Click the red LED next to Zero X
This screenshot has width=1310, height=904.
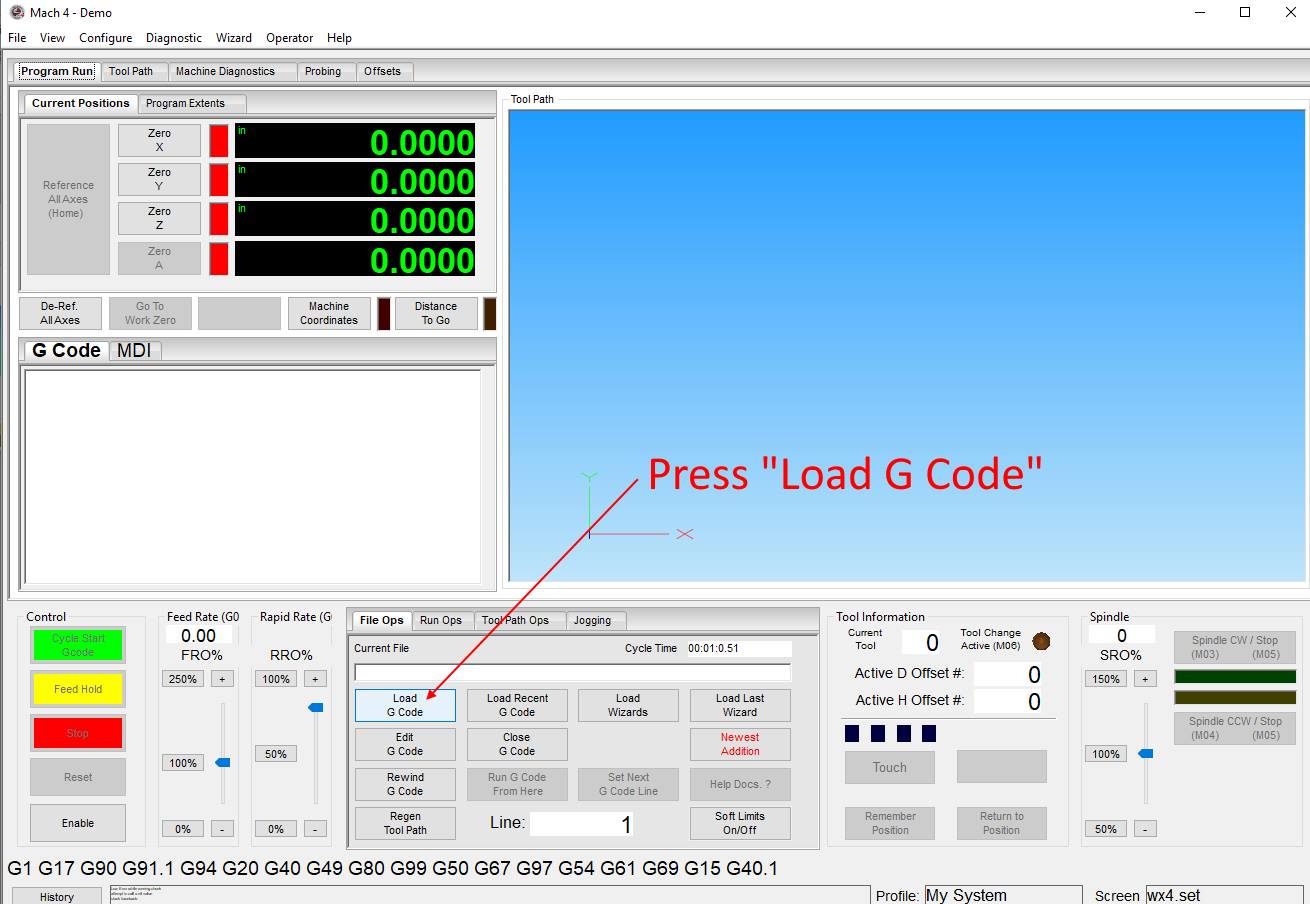218,141
